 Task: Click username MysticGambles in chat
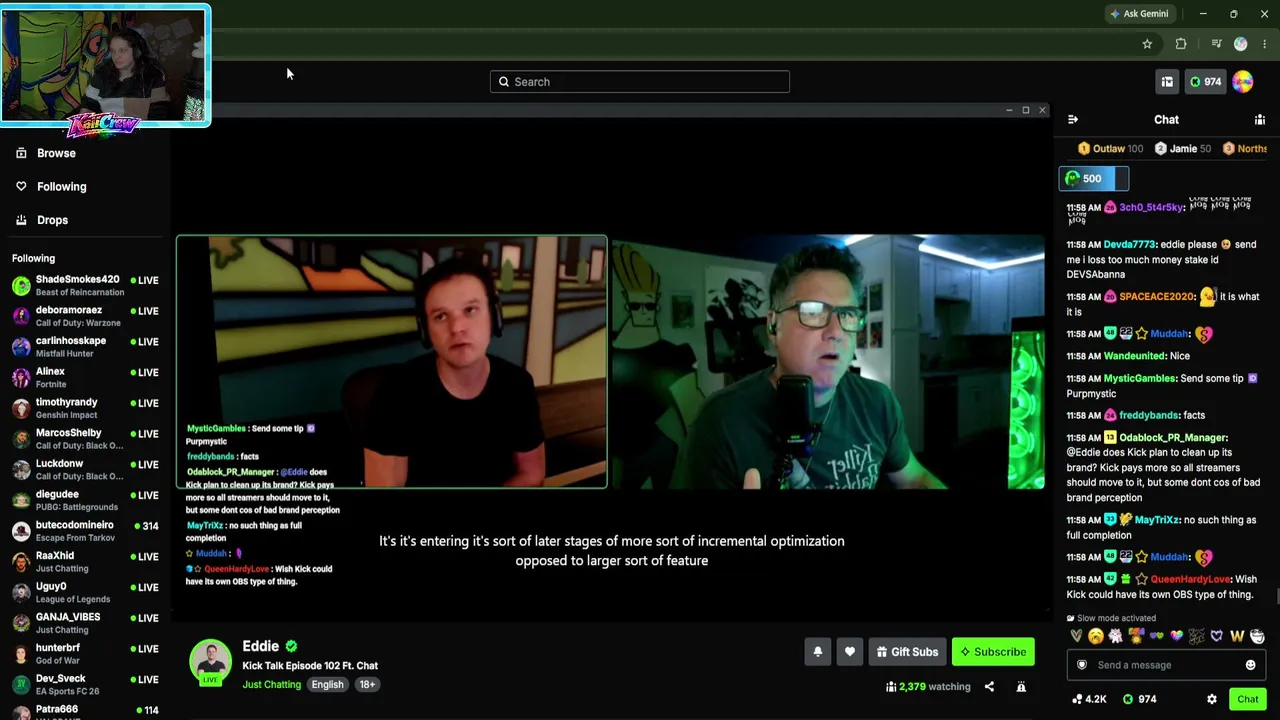click(x=1140, y=379)
